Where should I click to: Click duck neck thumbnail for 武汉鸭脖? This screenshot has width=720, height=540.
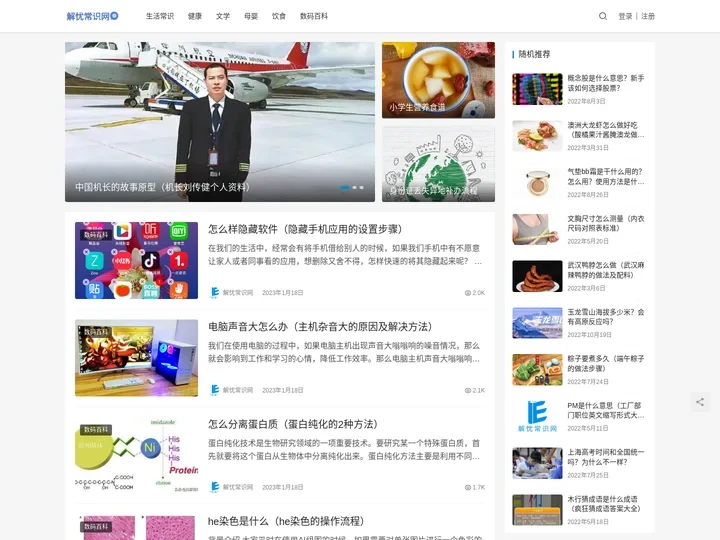537,276
